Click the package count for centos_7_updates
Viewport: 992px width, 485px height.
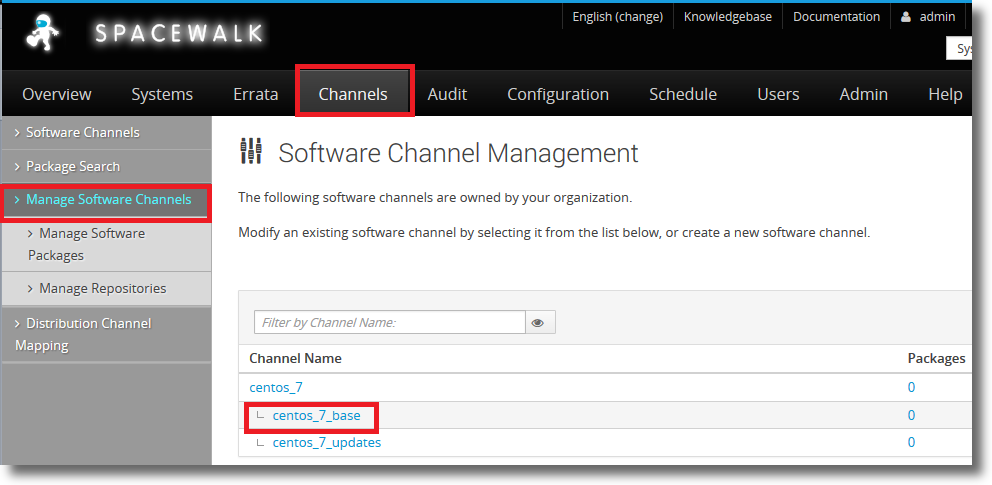pos(911,443)
